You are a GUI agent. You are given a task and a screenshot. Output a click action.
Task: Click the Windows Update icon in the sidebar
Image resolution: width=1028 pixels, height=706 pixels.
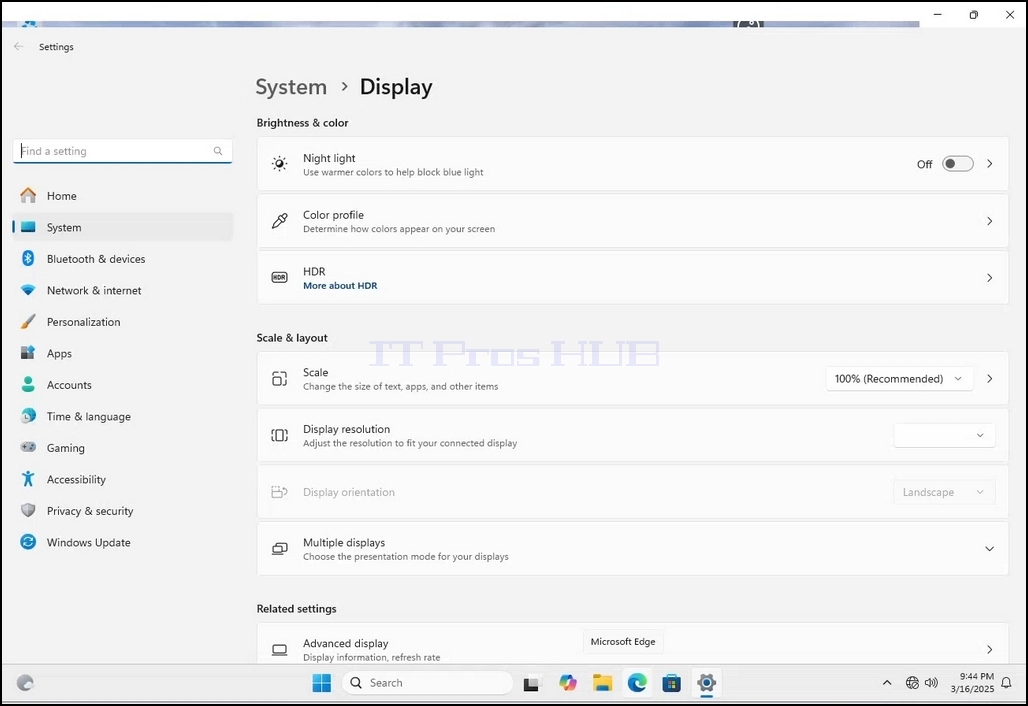pos(28,542)
